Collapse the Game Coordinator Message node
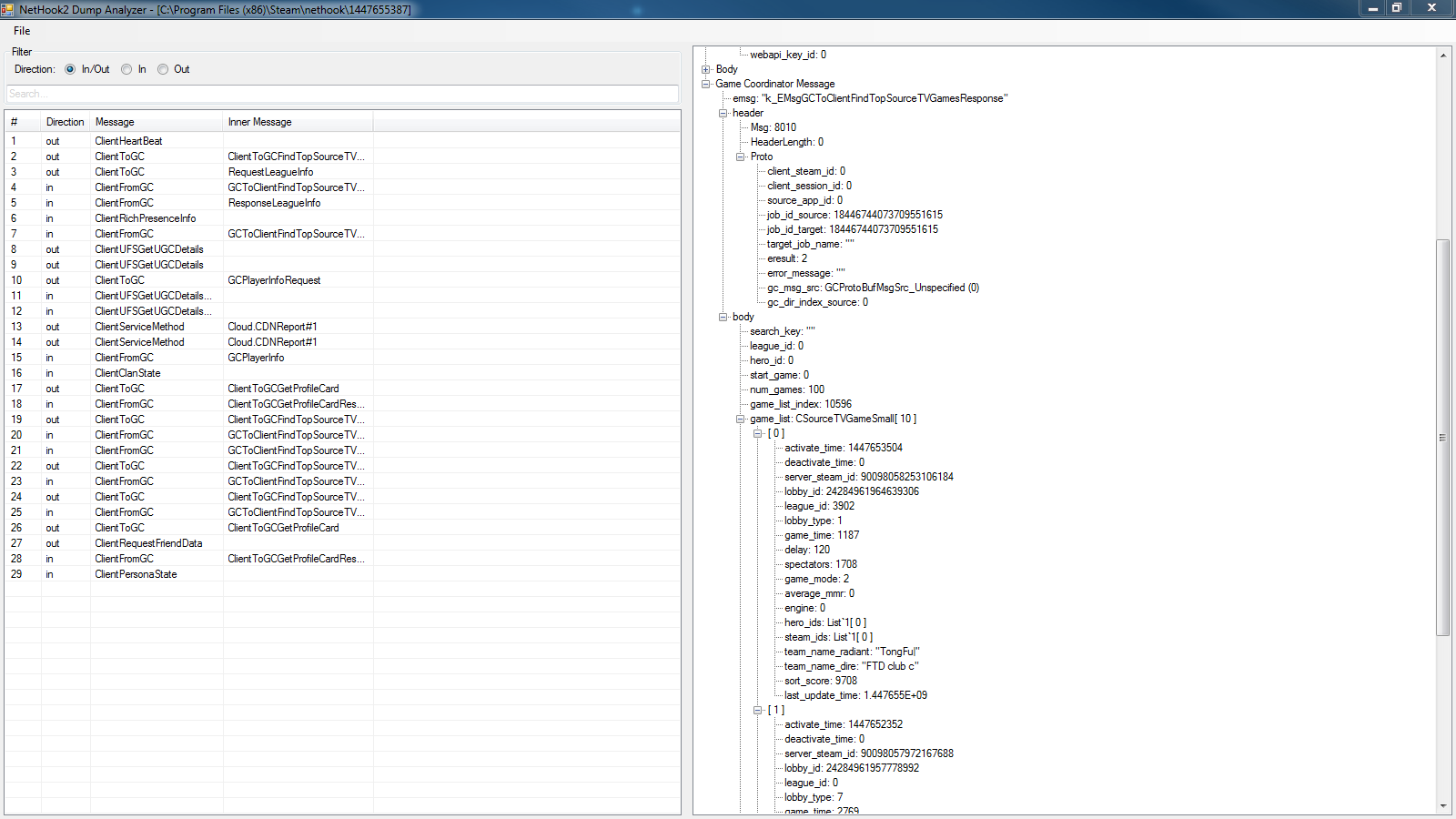Viewport: 1456px width, 819px height. (x=706, y=84)
